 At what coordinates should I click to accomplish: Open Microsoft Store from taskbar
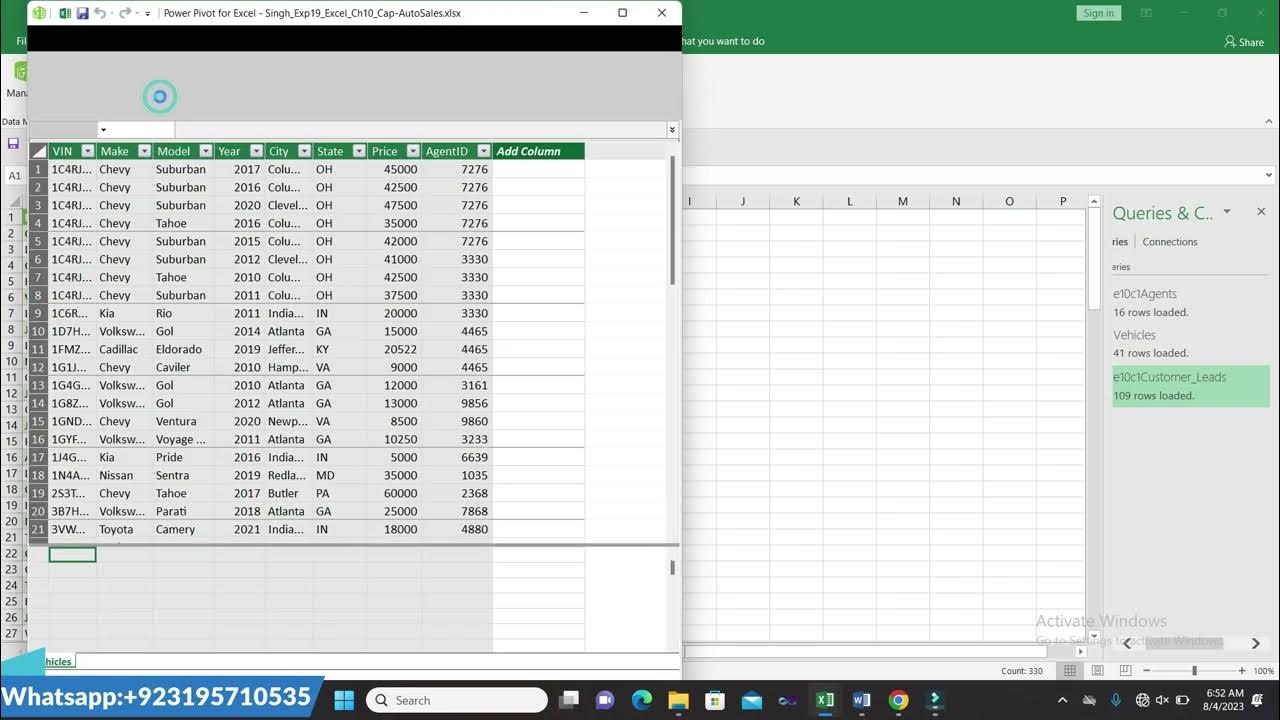[x=714, y=700]
